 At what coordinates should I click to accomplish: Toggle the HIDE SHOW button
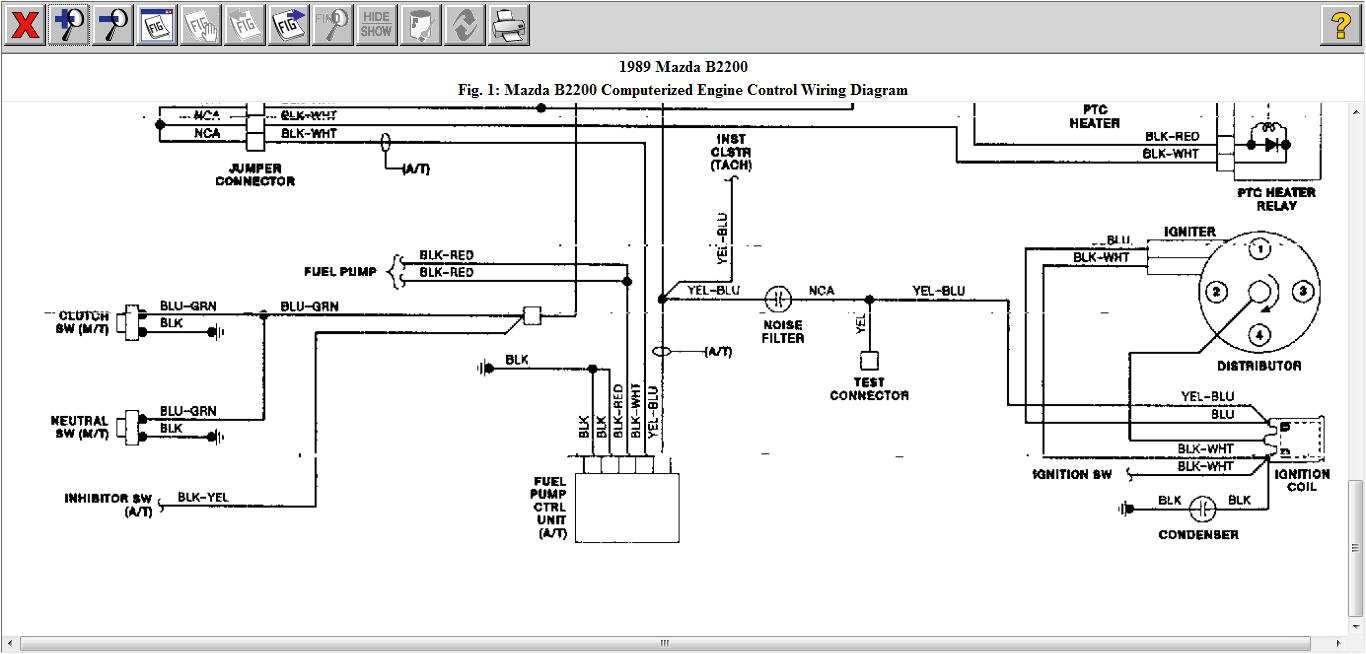tap(375, 26)
